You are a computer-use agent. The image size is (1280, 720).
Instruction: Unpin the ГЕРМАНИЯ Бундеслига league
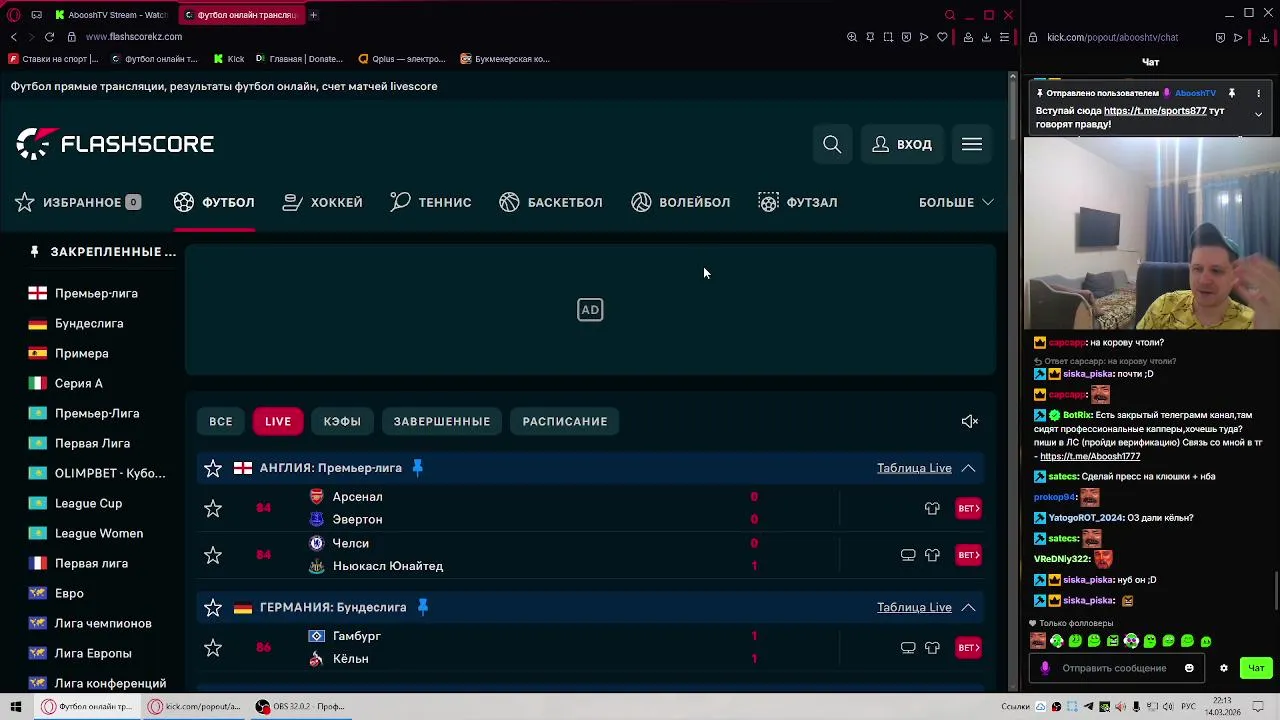tap(423, 607)
